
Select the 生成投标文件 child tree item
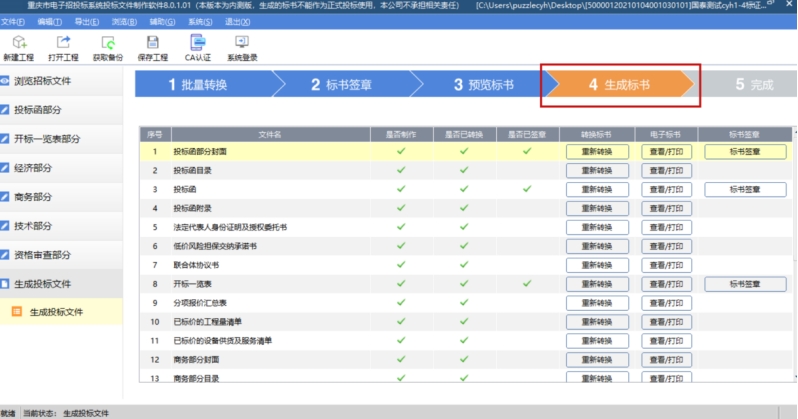(60, 312)
